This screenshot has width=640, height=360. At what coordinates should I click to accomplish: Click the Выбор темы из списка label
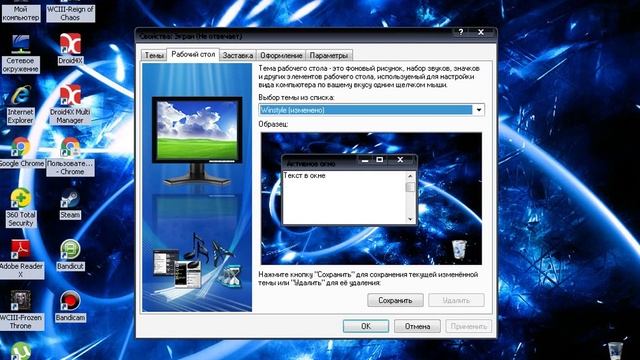[296, 98]
